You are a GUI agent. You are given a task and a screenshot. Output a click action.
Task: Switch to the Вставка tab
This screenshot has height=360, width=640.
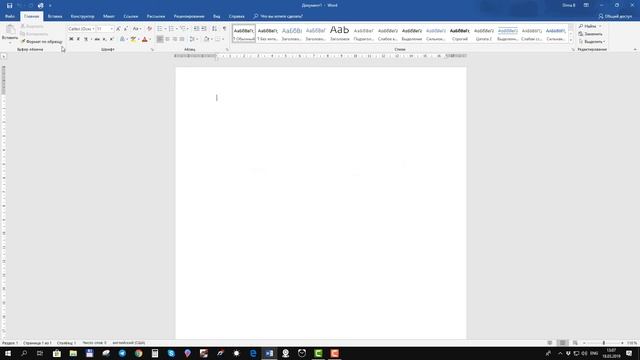pos(55,16)
